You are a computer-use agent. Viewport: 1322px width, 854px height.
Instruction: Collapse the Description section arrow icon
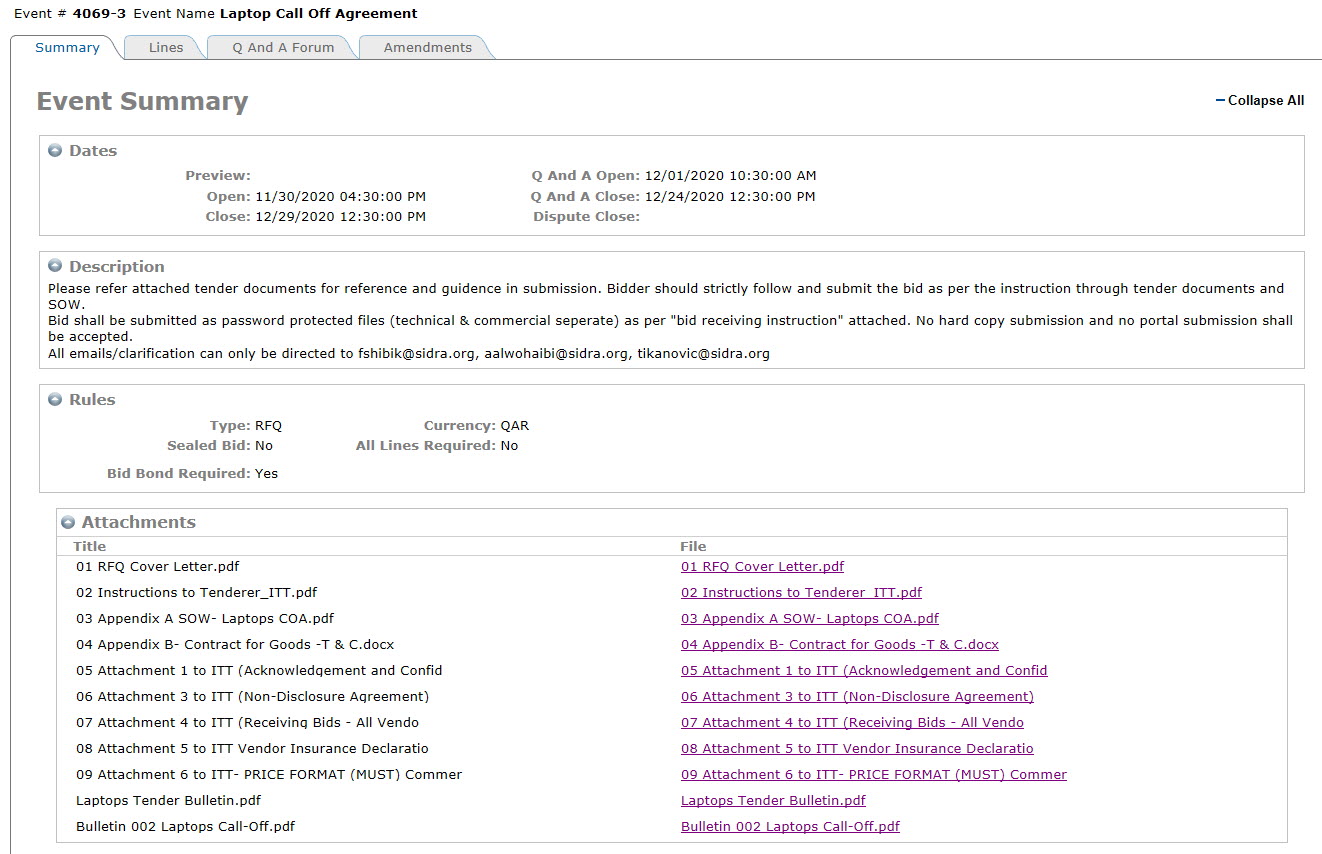(56, 267)
